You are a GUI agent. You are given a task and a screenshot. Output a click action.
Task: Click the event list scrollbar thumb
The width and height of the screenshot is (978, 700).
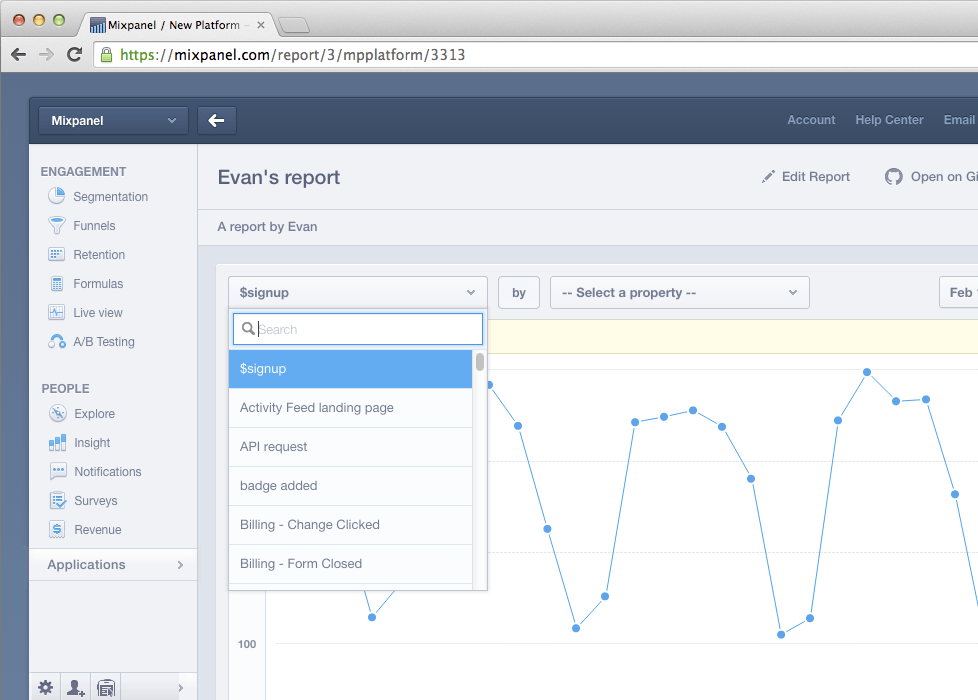(480, 362)
